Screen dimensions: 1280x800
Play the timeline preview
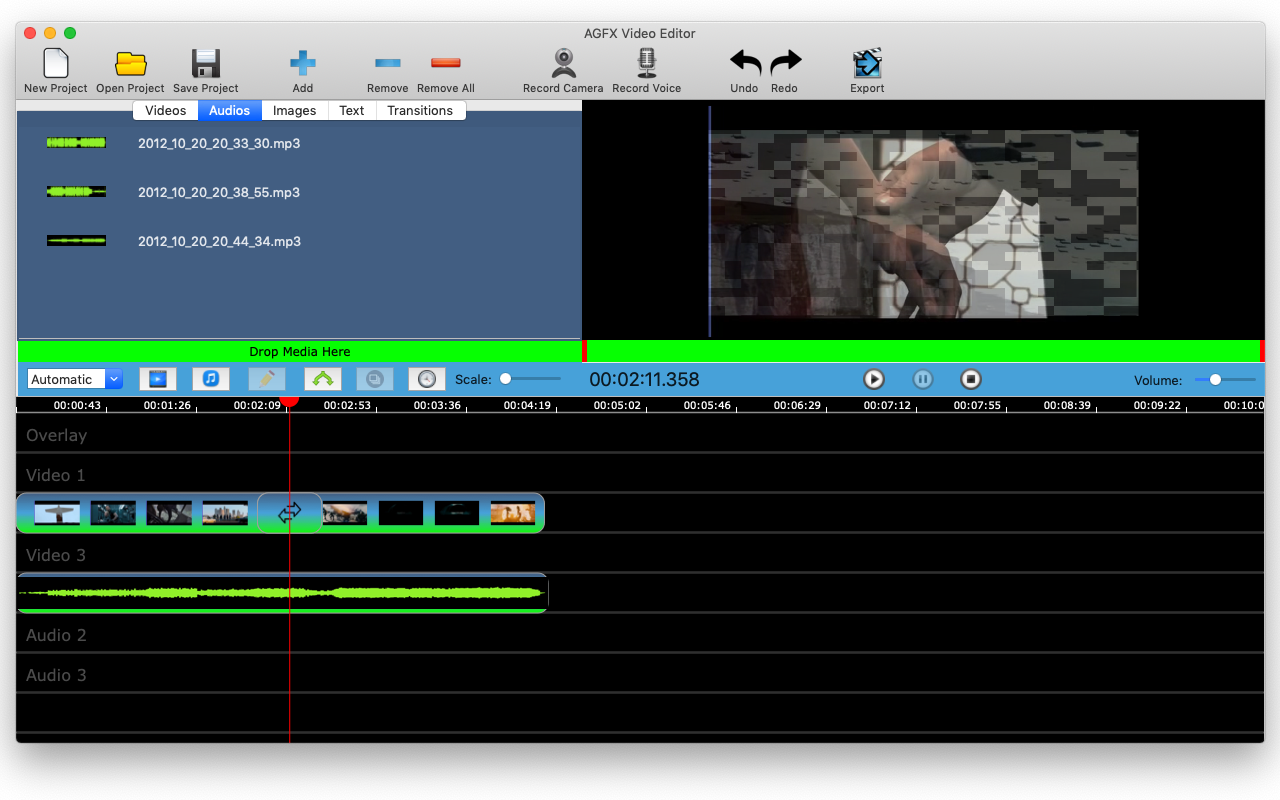874,379
